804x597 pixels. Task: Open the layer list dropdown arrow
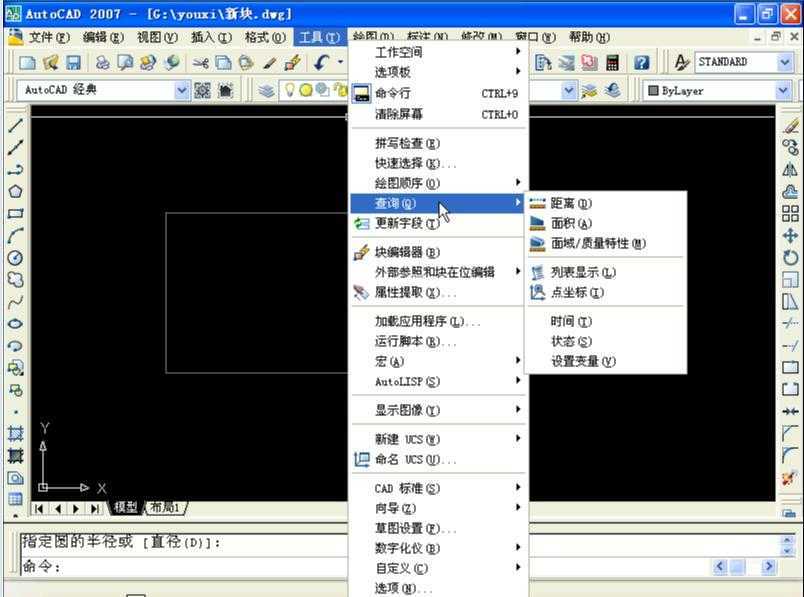pos(568,91)
